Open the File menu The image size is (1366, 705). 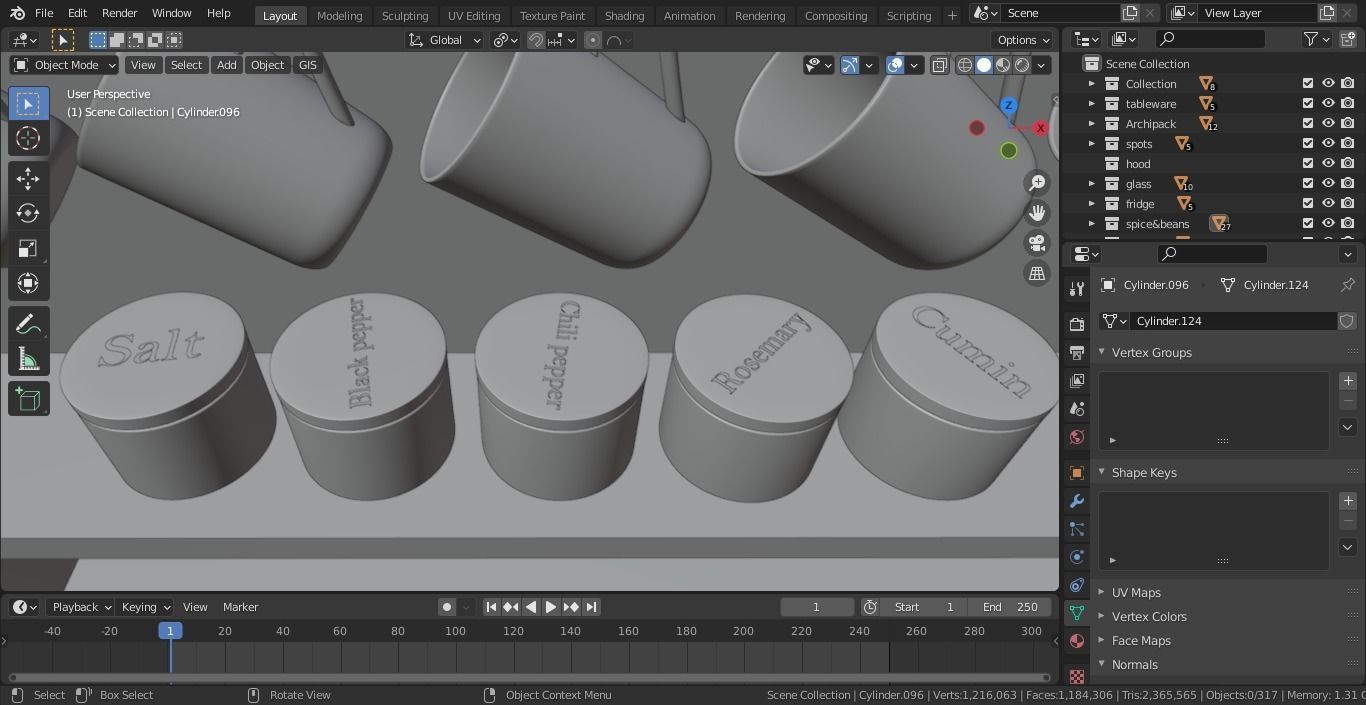click(x=44, y=14)
